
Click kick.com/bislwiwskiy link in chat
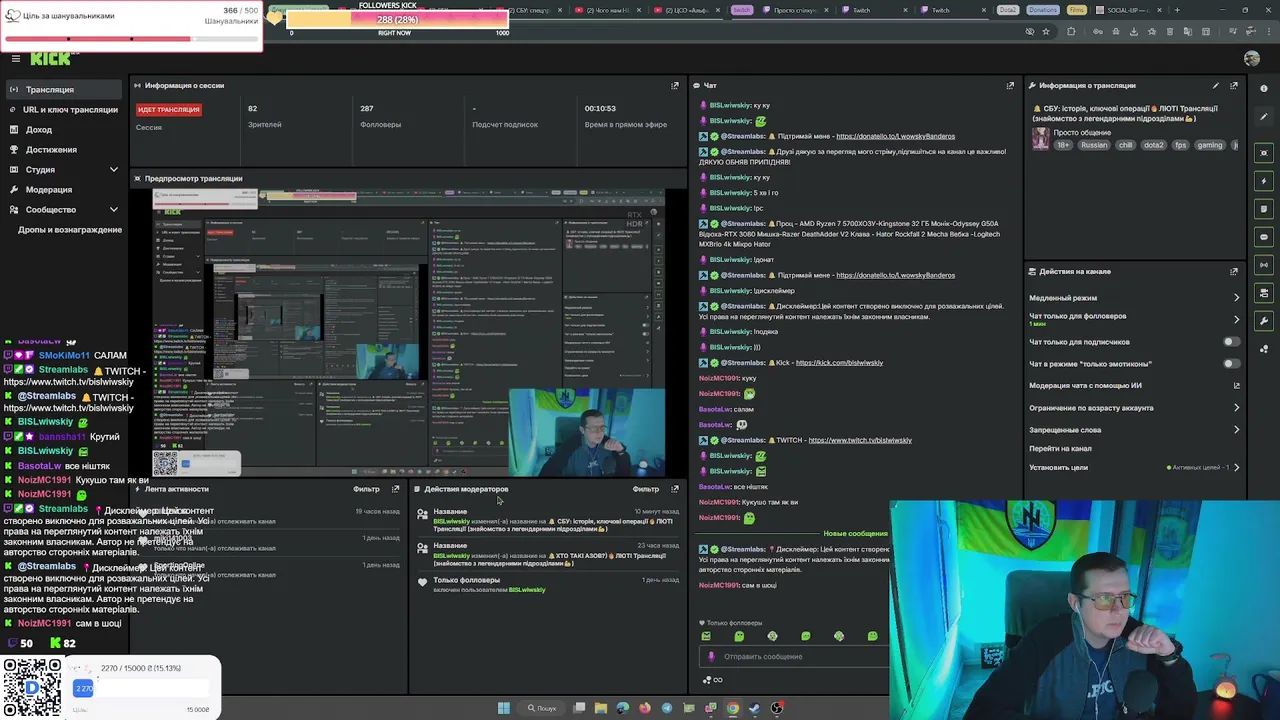click(x=839, y=363)
